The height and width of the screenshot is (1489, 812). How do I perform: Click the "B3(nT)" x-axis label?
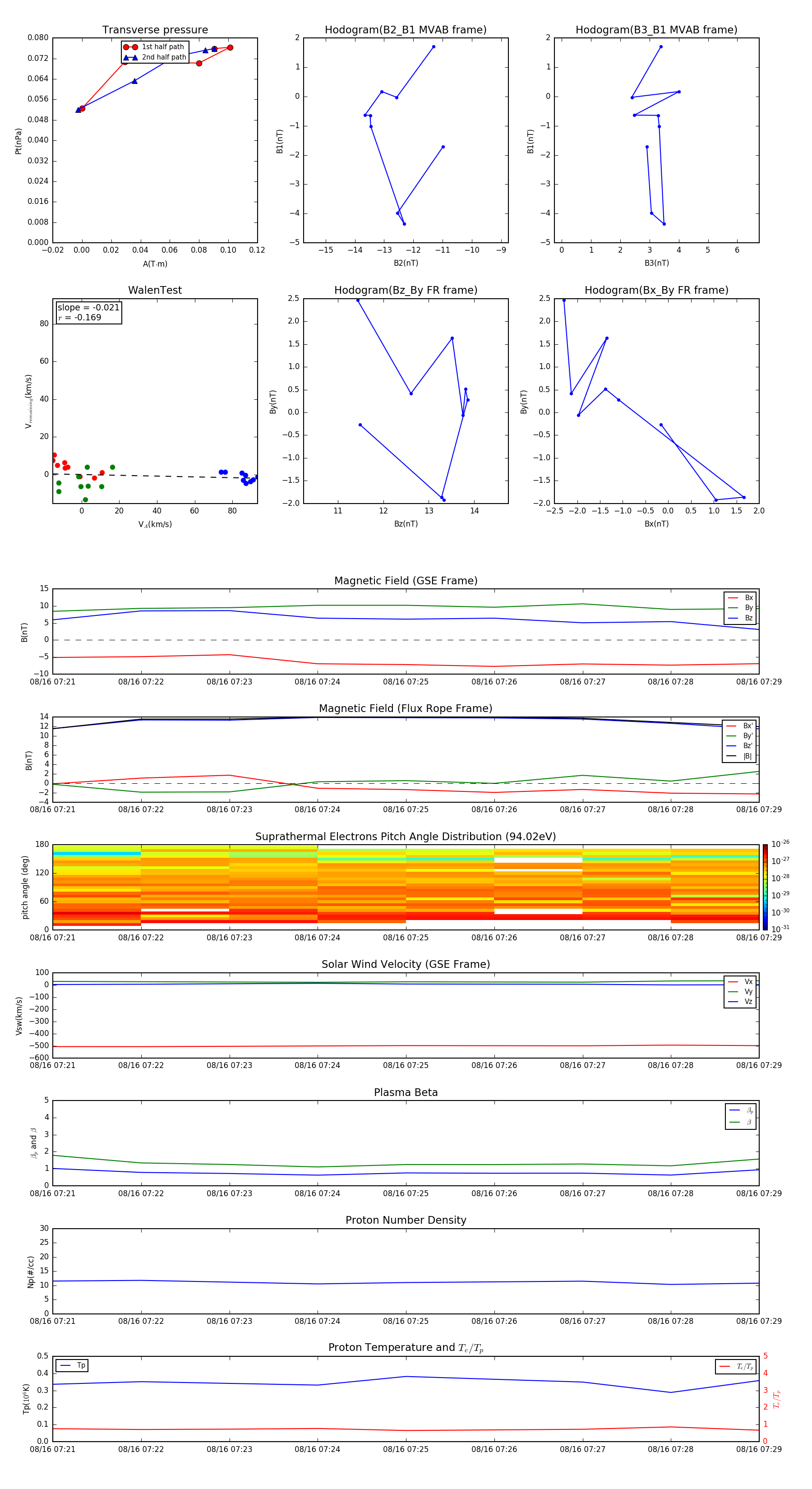[656, 263]
